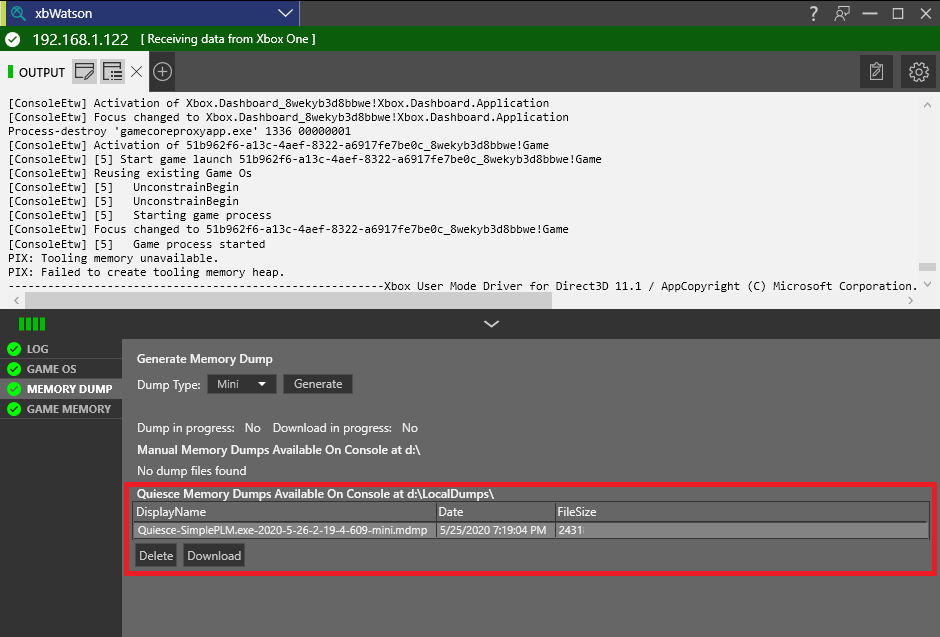This screenshot has height=637, width=940.
Task: Minimize the xbWatson window
Action: (x=870, y=13)
